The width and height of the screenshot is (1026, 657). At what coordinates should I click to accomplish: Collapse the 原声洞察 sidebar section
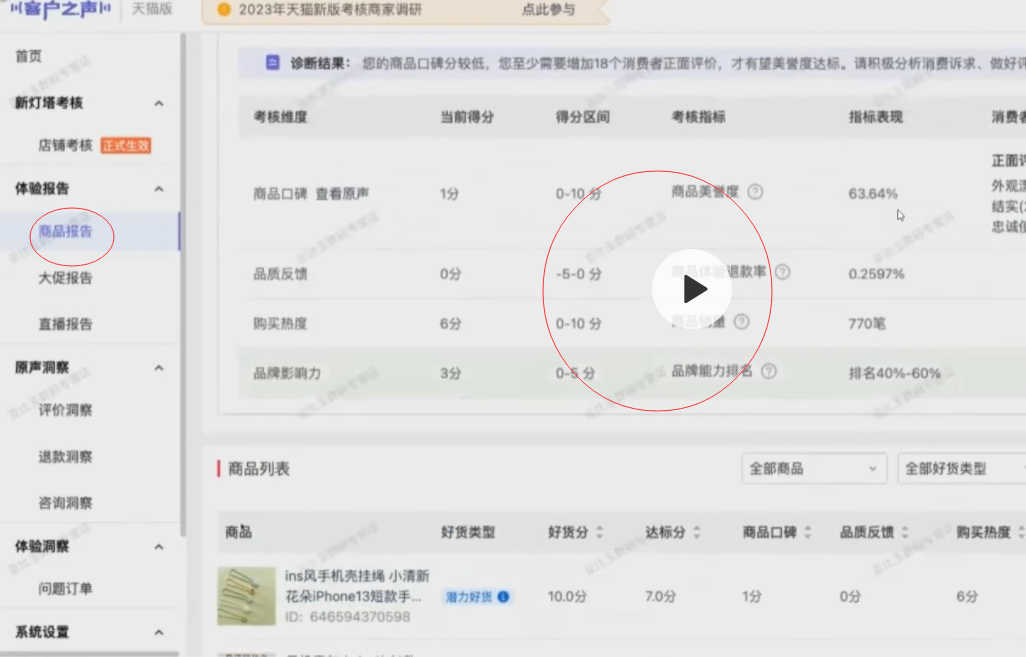(x=158, y=368)
